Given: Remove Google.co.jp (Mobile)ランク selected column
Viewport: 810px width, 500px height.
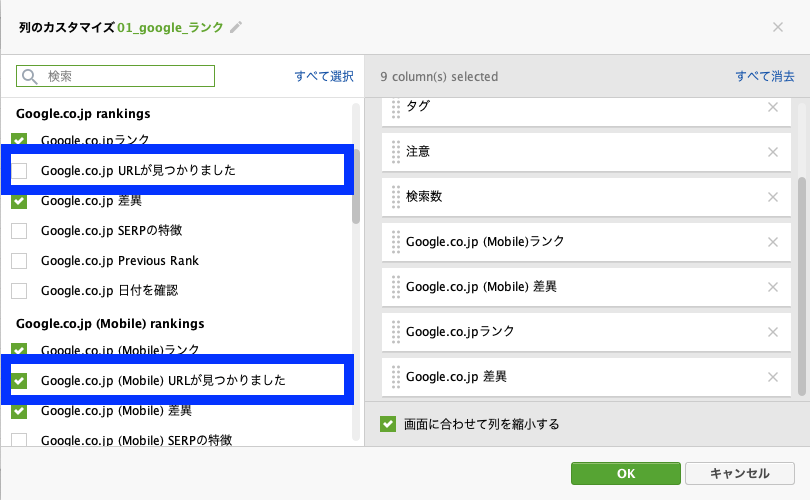Looking at the screenshot, I should coord(773,242).
